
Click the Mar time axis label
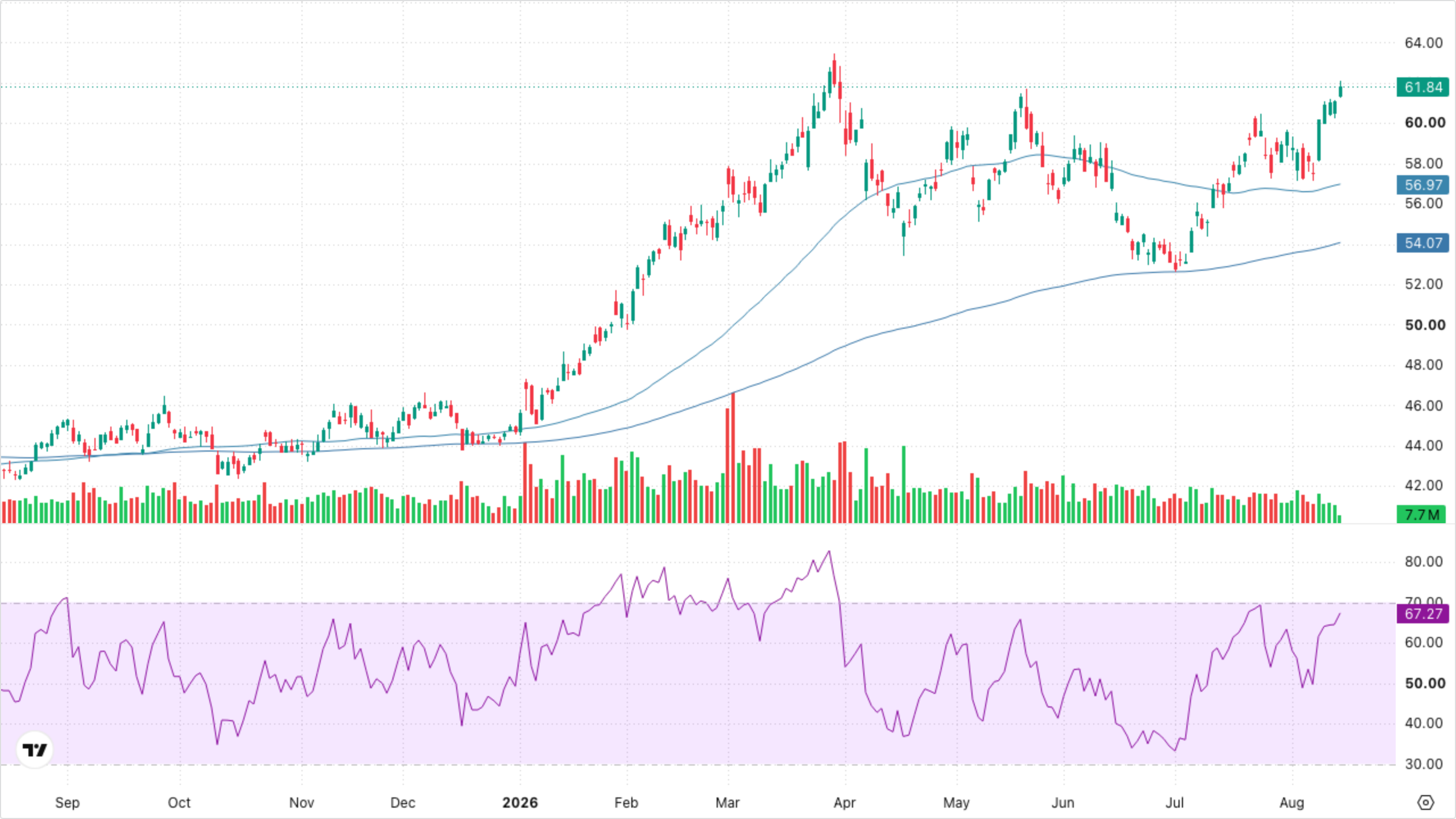(727, 803)
